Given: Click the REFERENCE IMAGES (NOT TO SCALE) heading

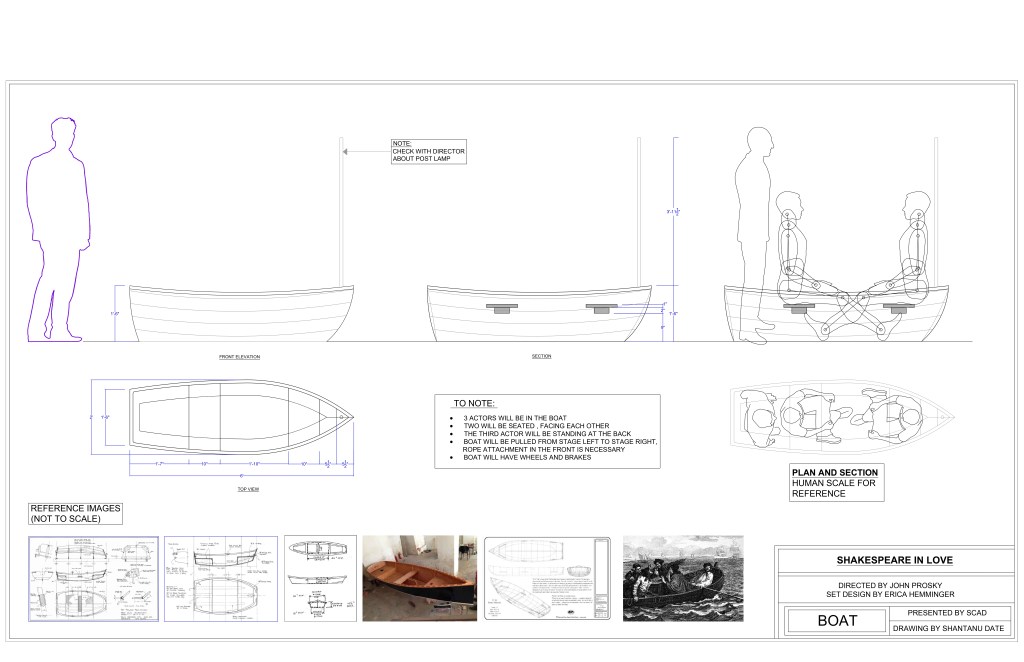Looking at the screenshot, I should [x=76, y=513].
